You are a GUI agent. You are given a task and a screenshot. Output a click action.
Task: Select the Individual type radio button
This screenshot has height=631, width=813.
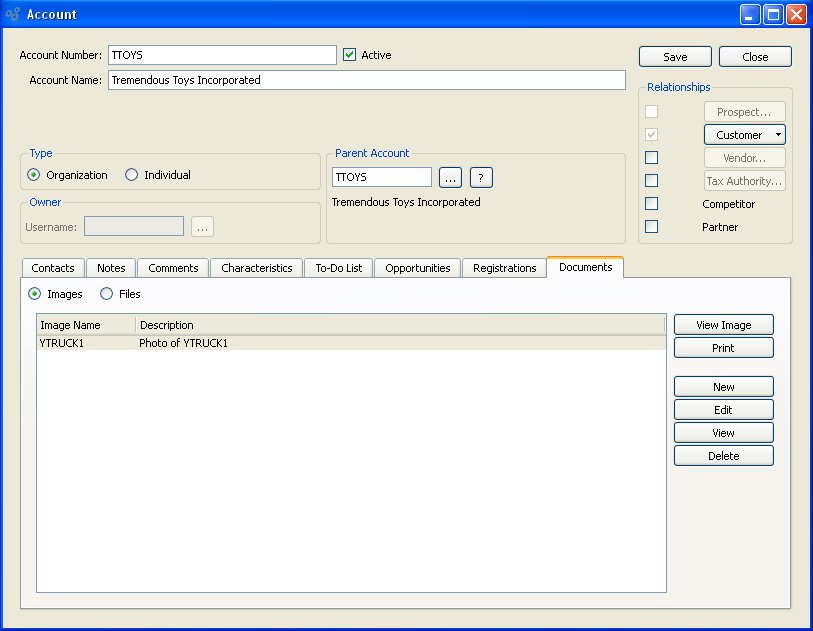coord(132,175)
